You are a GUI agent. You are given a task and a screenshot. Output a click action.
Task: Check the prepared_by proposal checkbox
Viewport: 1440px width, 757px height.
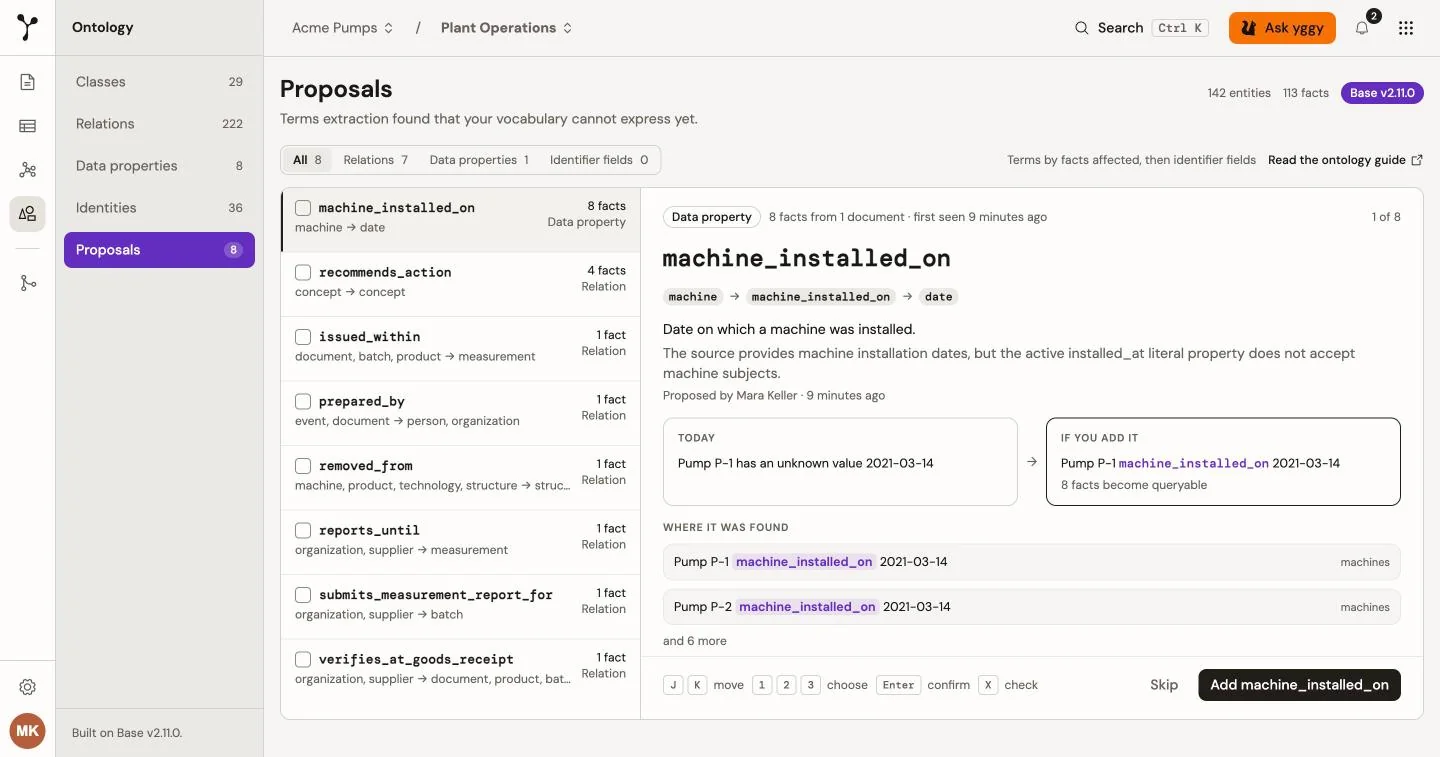coord(303,401)
